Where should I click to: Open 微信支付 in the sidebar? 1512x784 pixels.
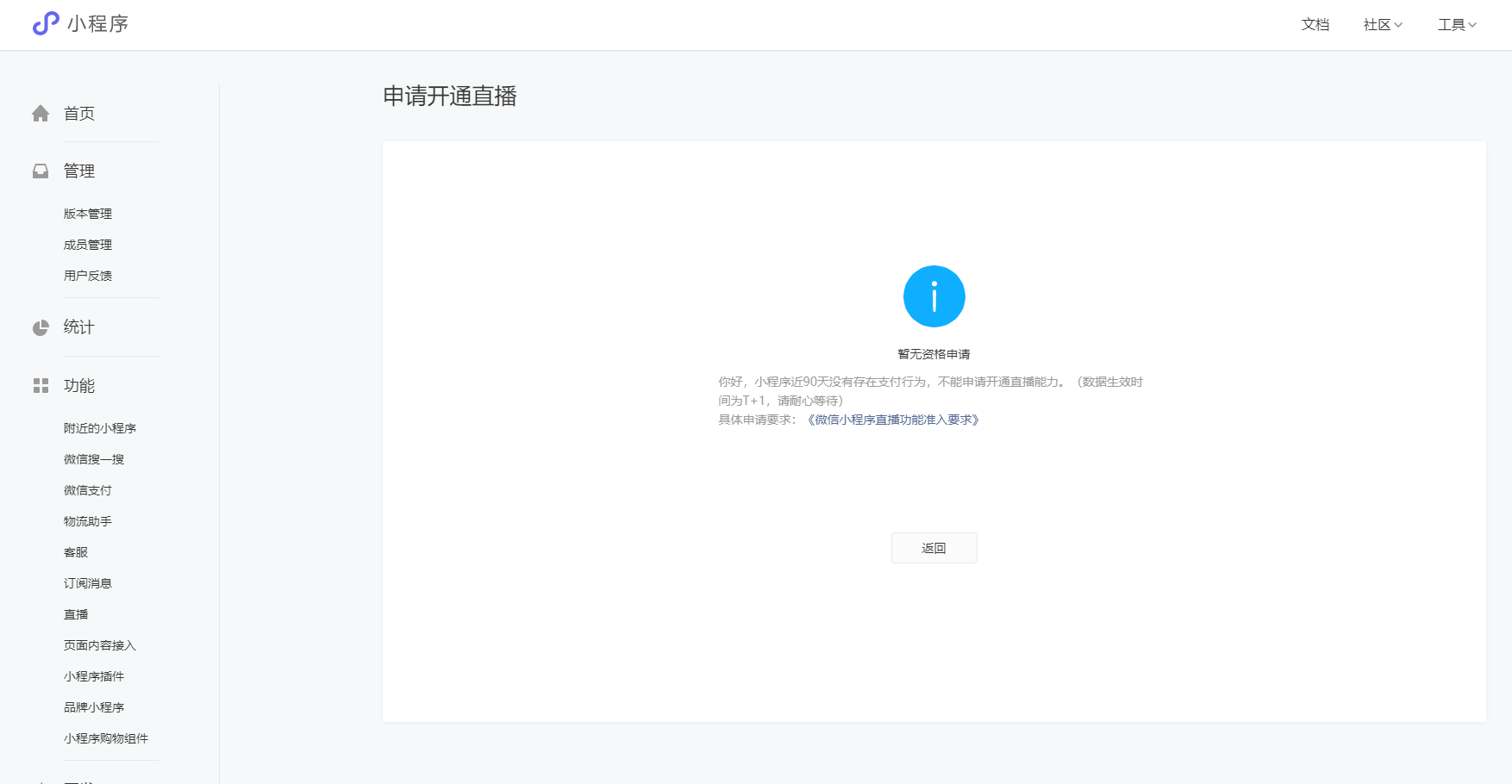(88, 490)
